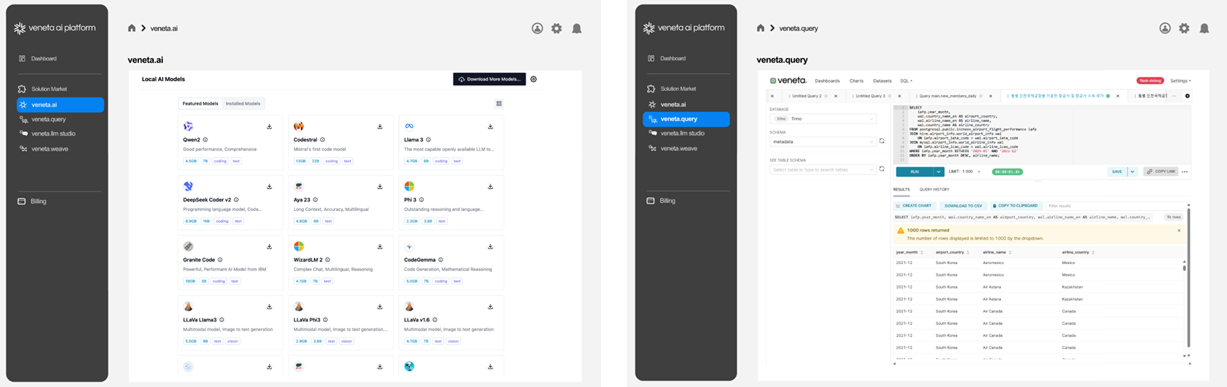Download the CodeGemma model
Screen dimensions: 1227x387
tap(490, 247)
